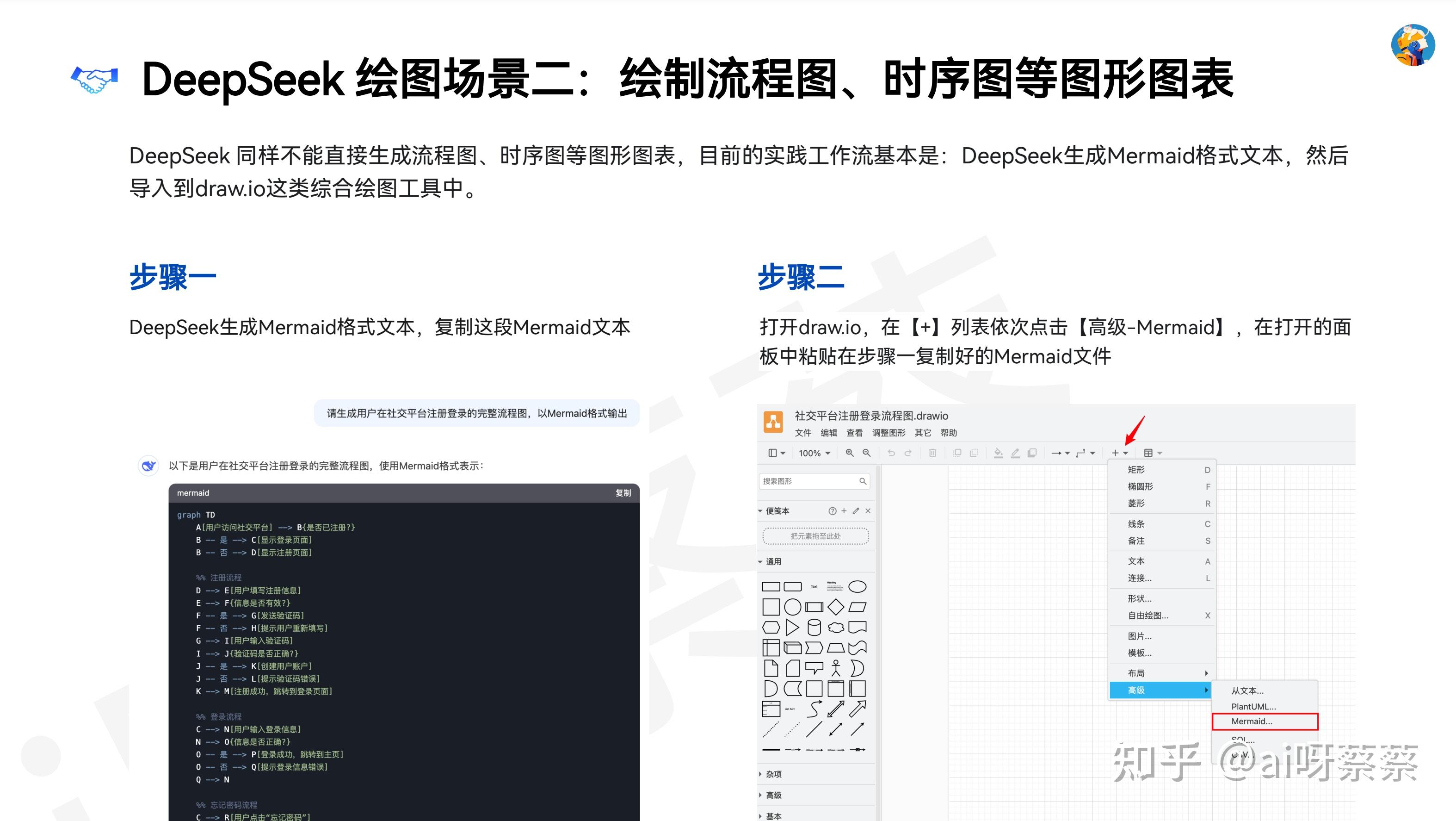Screen dimensions: 1456x821
Task: Open the insert (+) dropdown arrow
Action: 1125,454
